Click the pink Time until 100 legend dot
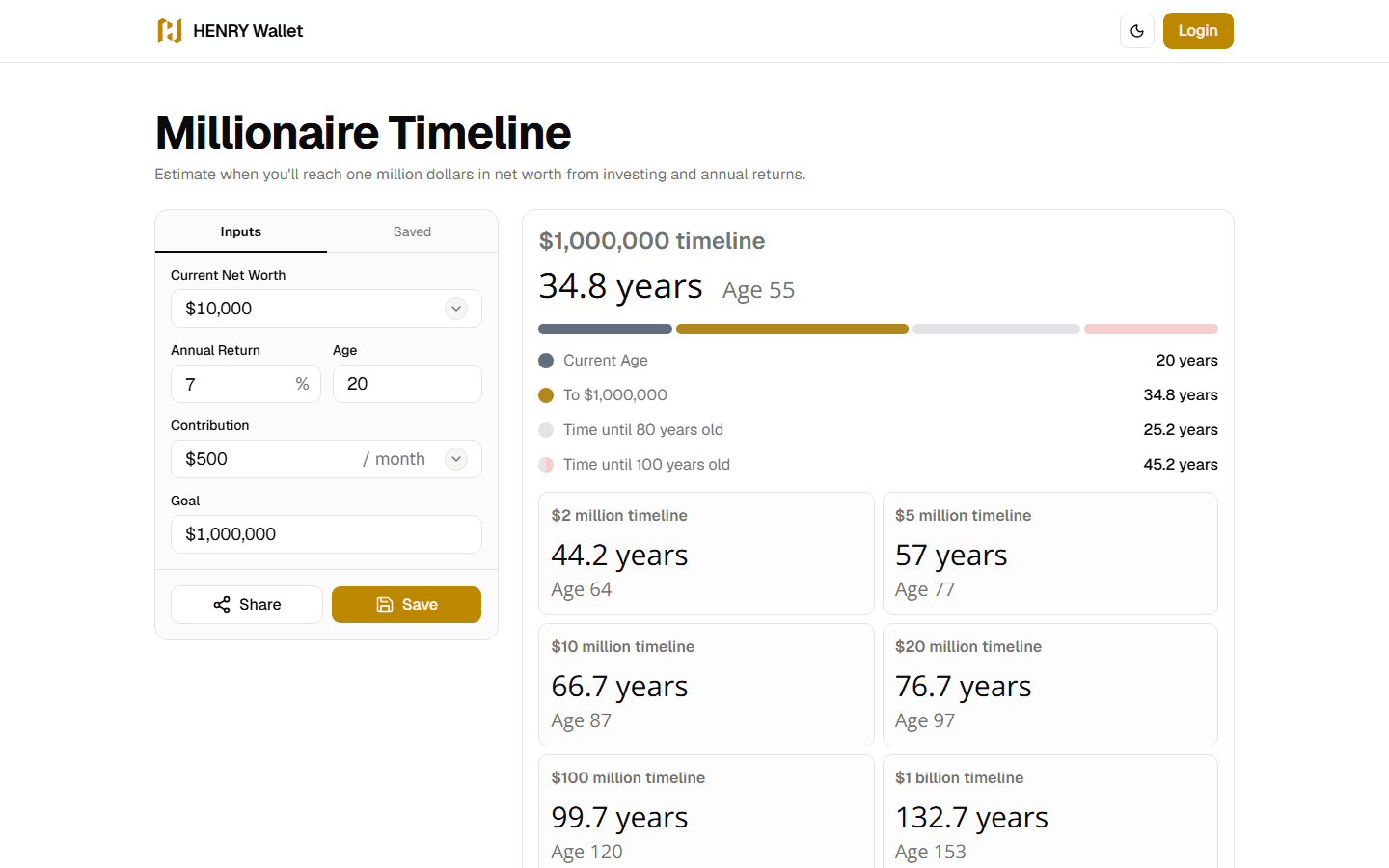The image size is (1389, 868). point(546,465)
